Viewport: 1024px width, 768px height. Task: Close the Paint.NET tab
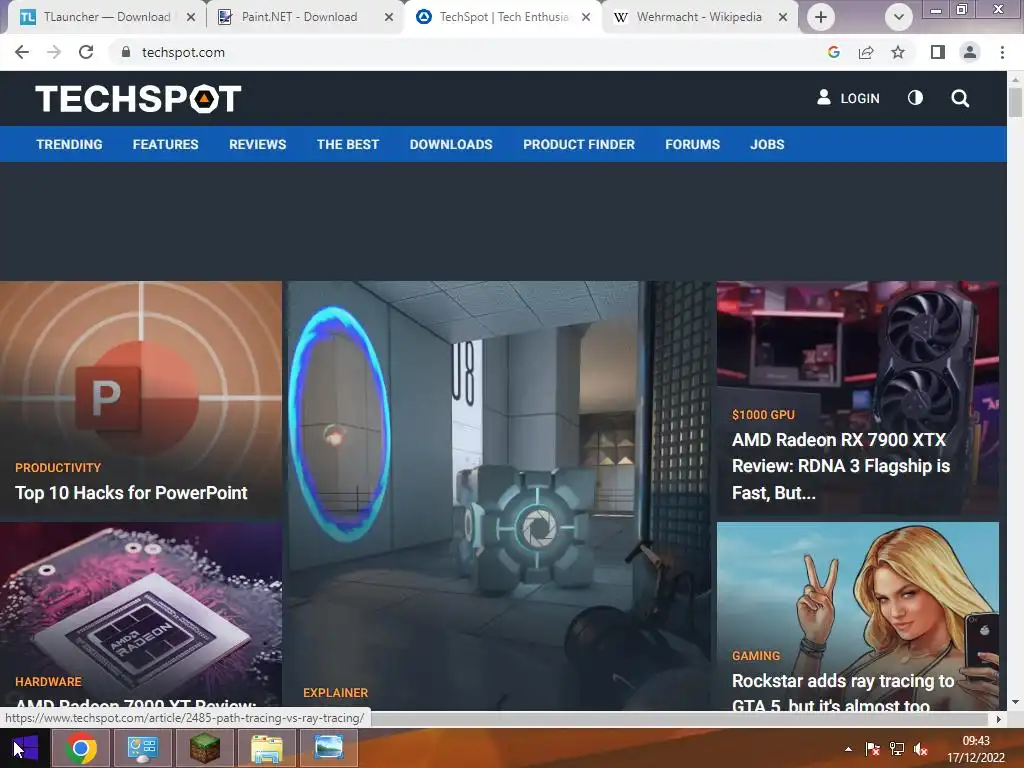click(389, 17)
